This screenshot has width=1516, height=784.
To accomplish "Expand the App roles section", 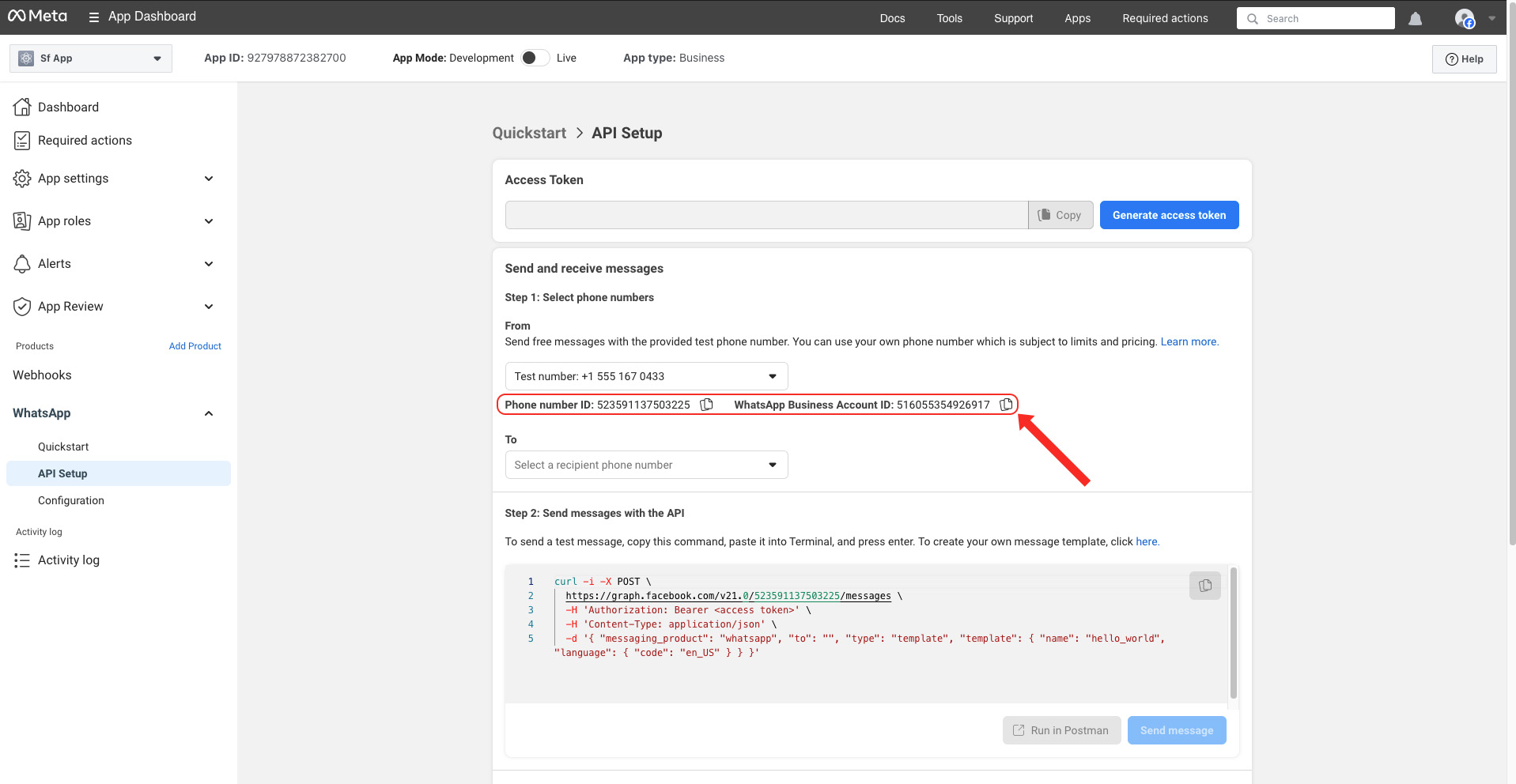I will (209, 221).
